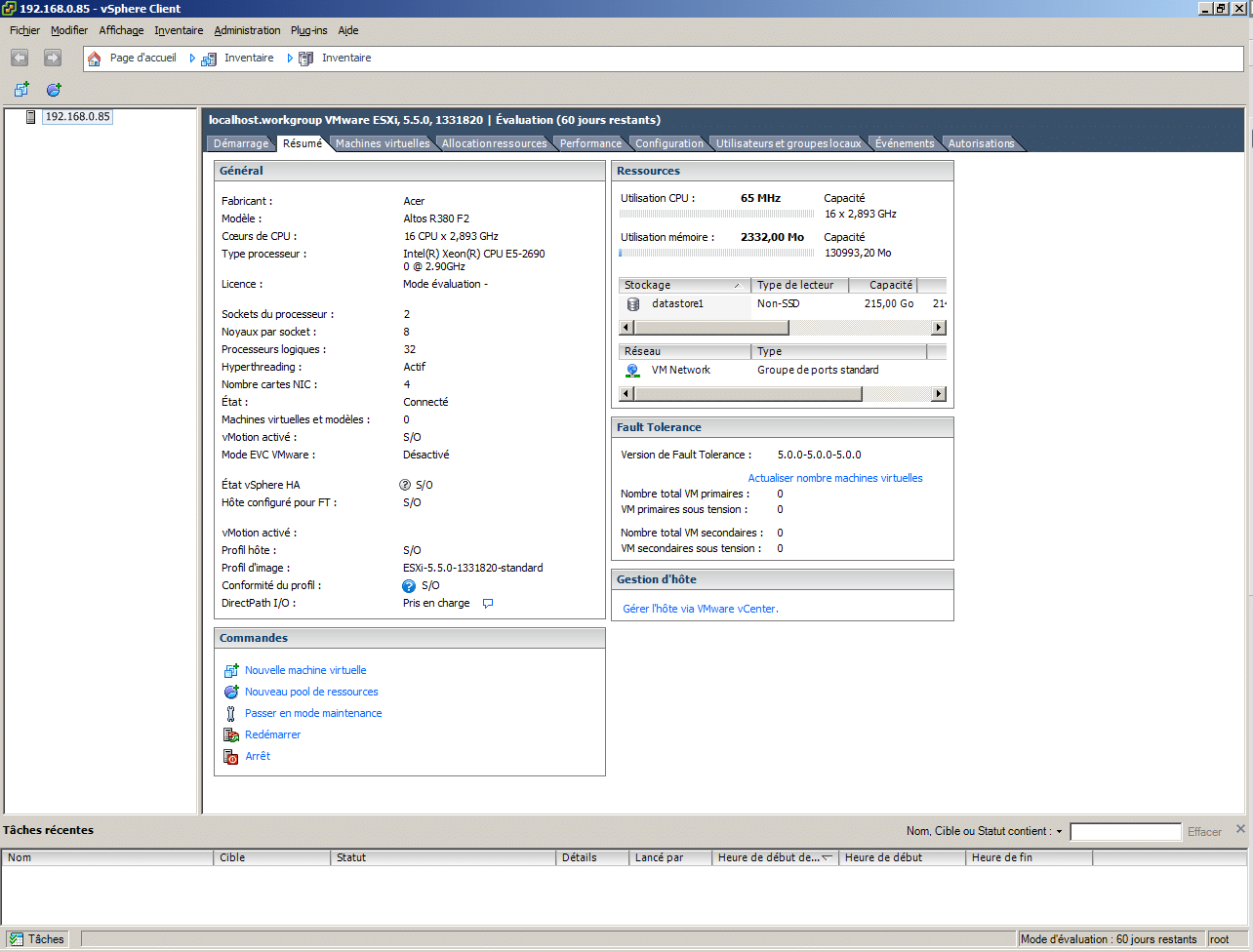Click the Arrêt command icon
Viewport: 1253px width, 952px height.
pos(231,757)
